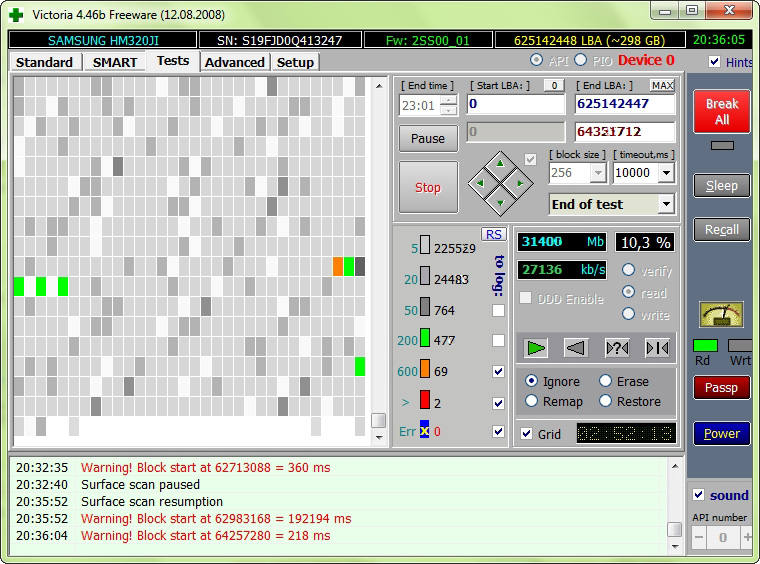Click the green play scan button

coord(536,347)
